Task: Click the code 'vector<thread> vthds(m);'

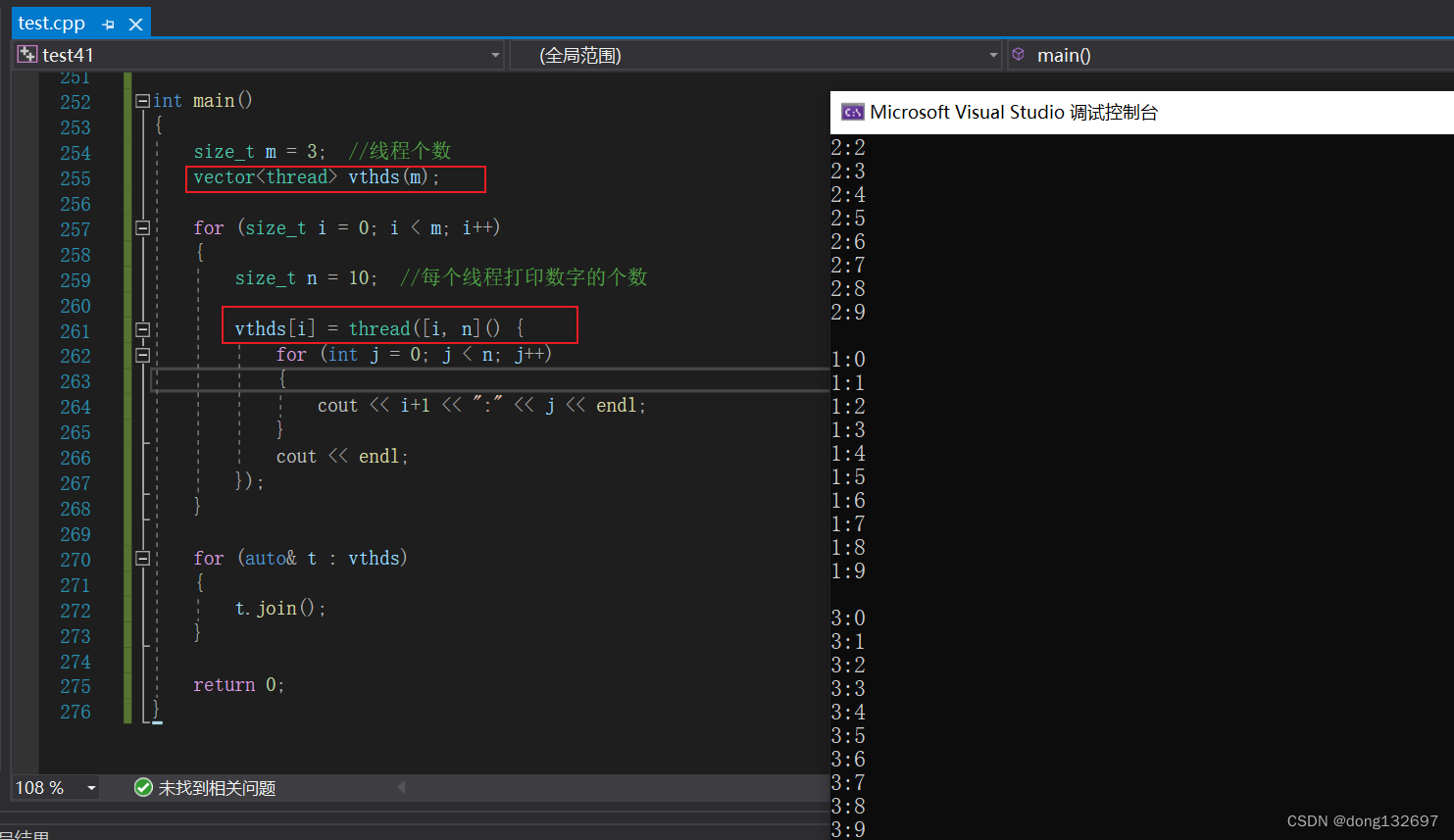Action: pos(317,177)
